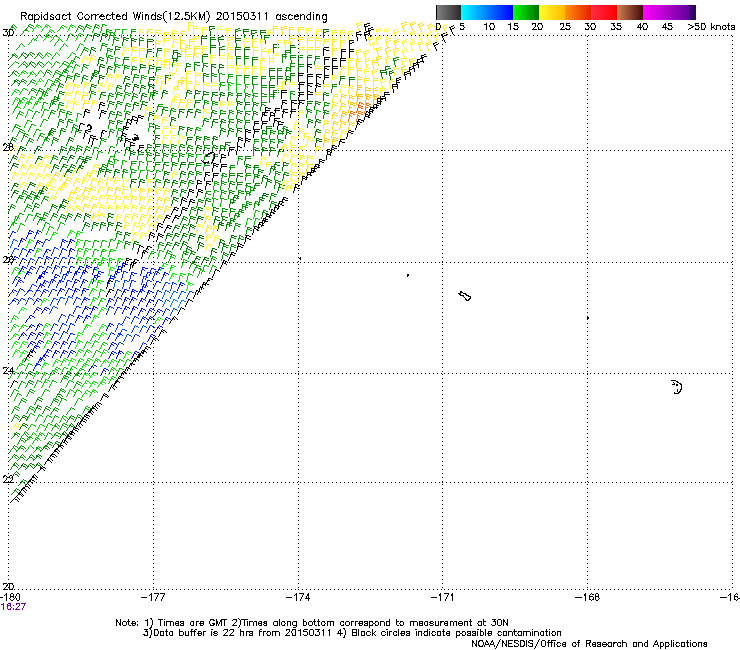Click the date '20150311' in the title

(242, 16)
